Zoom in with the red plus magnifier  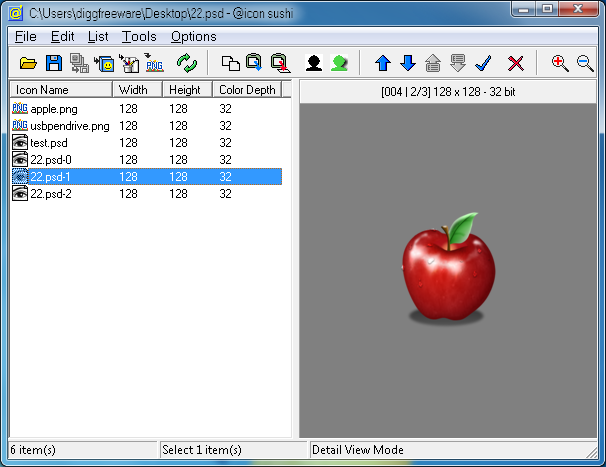pos(560,63)
